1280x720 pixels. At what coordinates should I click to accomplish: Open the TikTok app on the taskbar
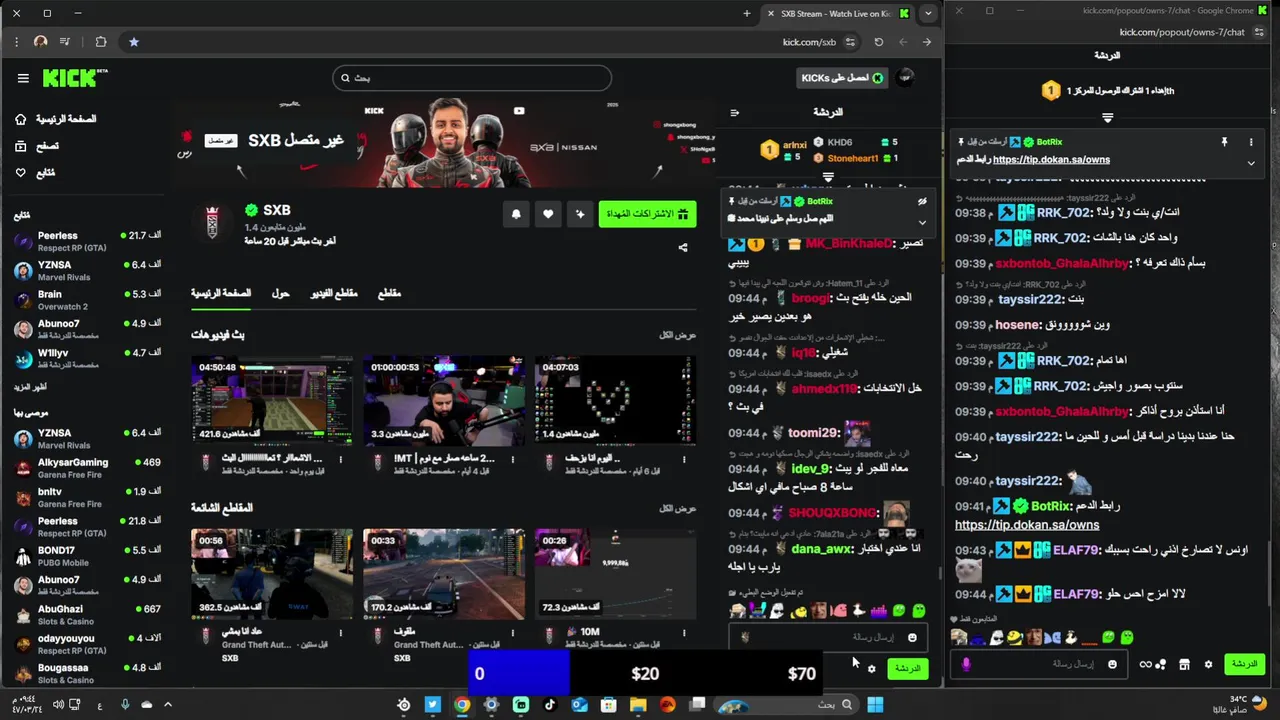[x=550, y=705]
